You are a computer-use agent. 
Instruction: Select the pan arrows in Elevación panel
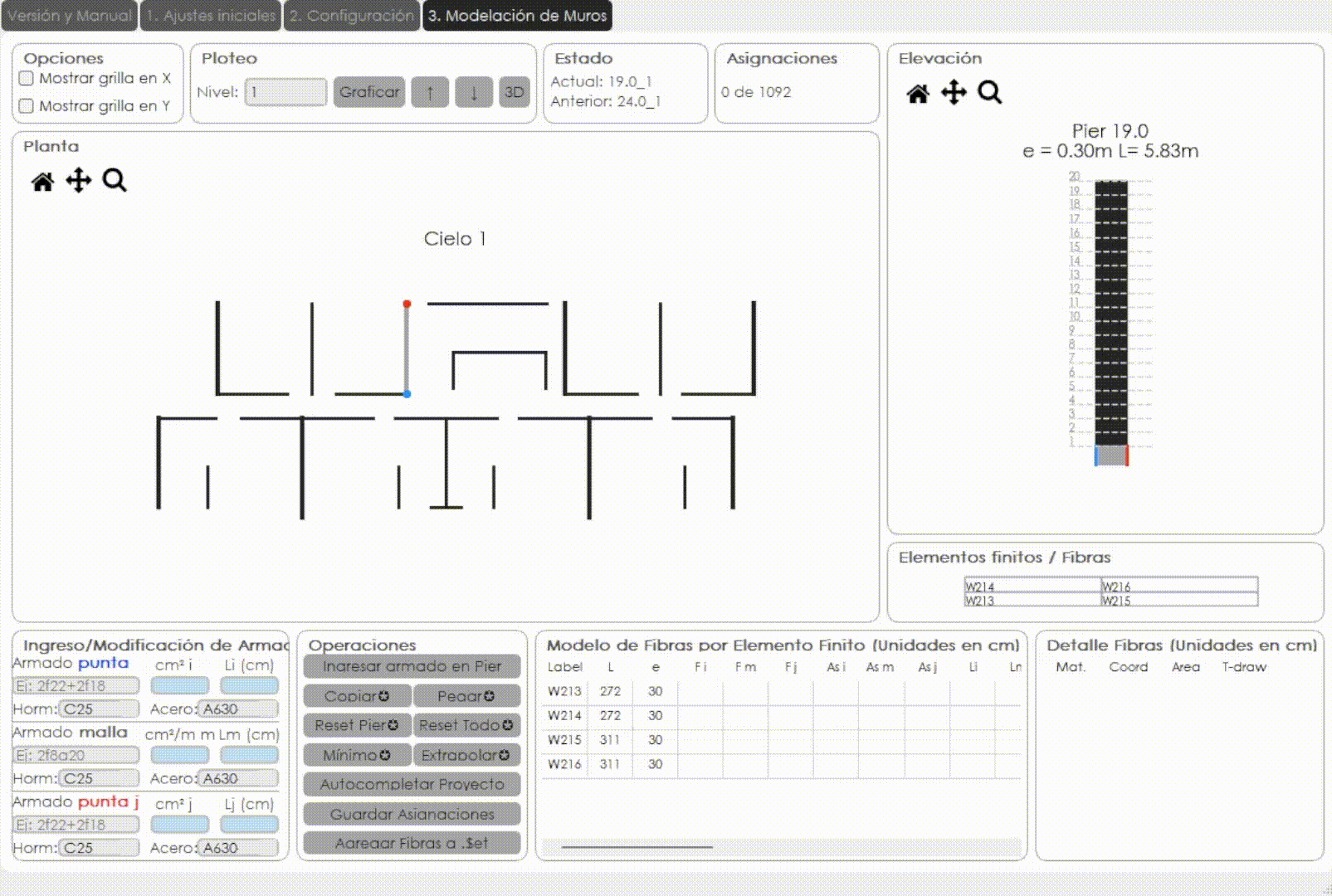(954, 93)
